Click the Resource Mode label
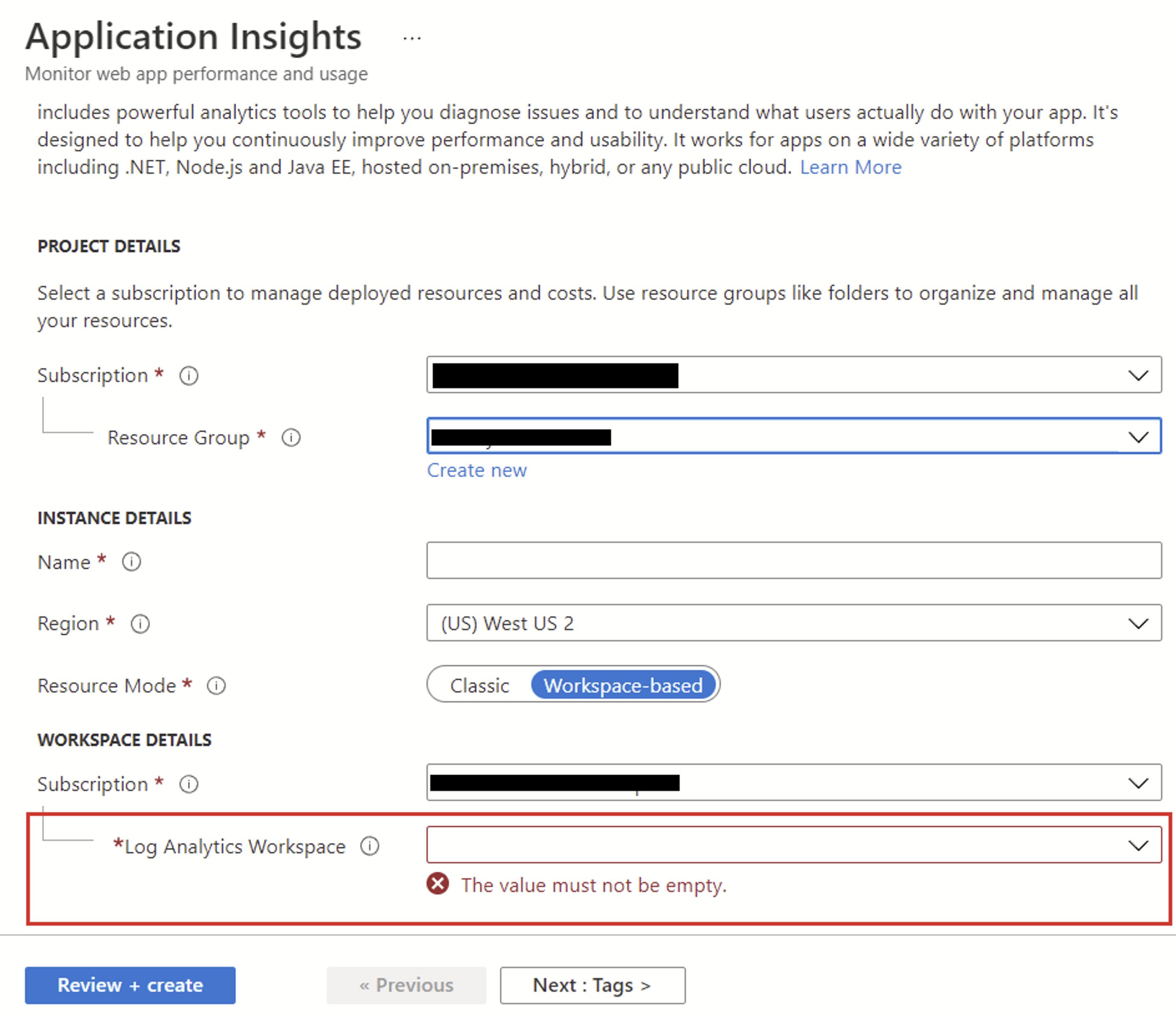 tap(107, 685)
